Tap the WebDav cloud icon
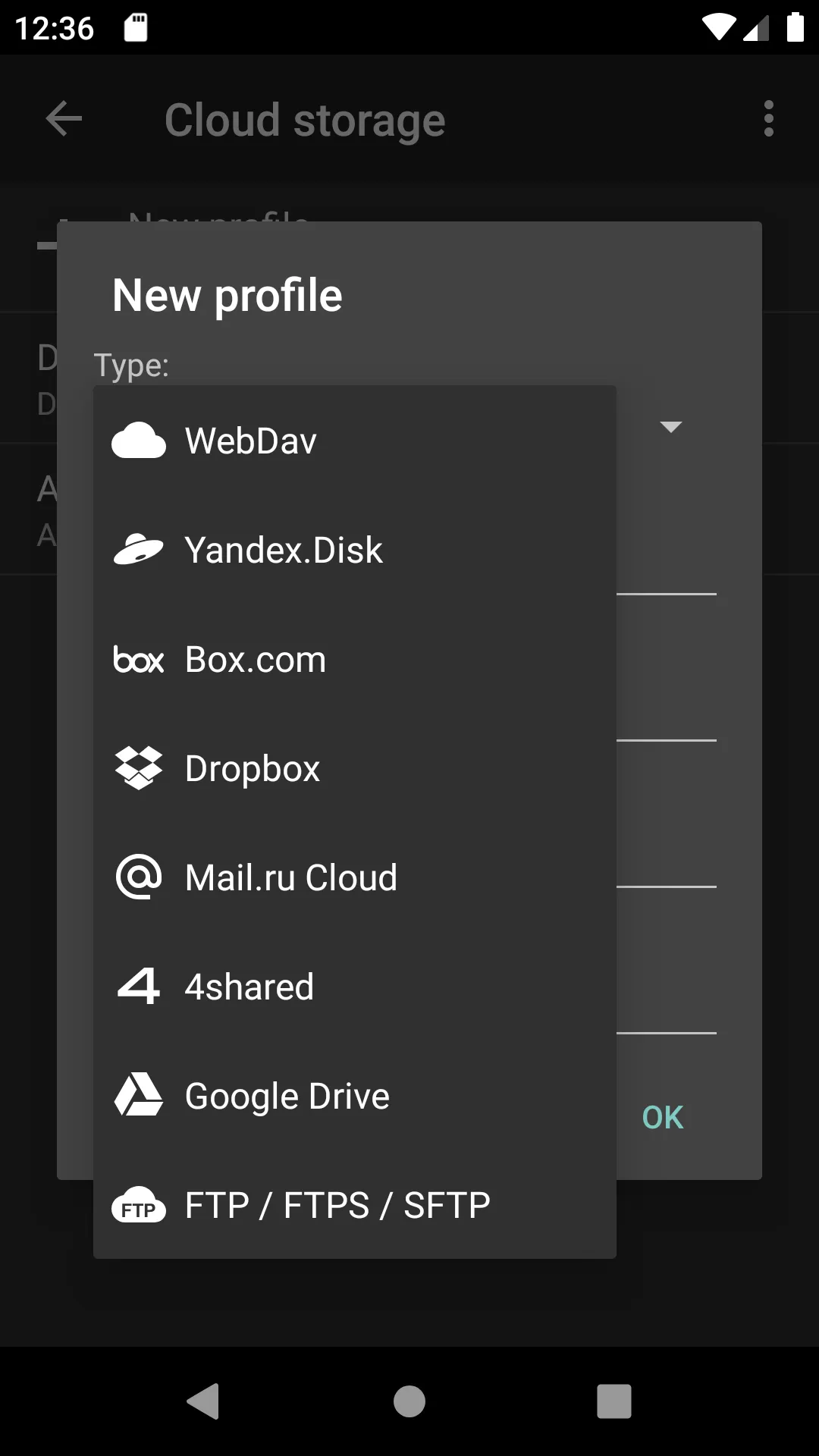The image size is (819, 1456). tap(139, 441)
